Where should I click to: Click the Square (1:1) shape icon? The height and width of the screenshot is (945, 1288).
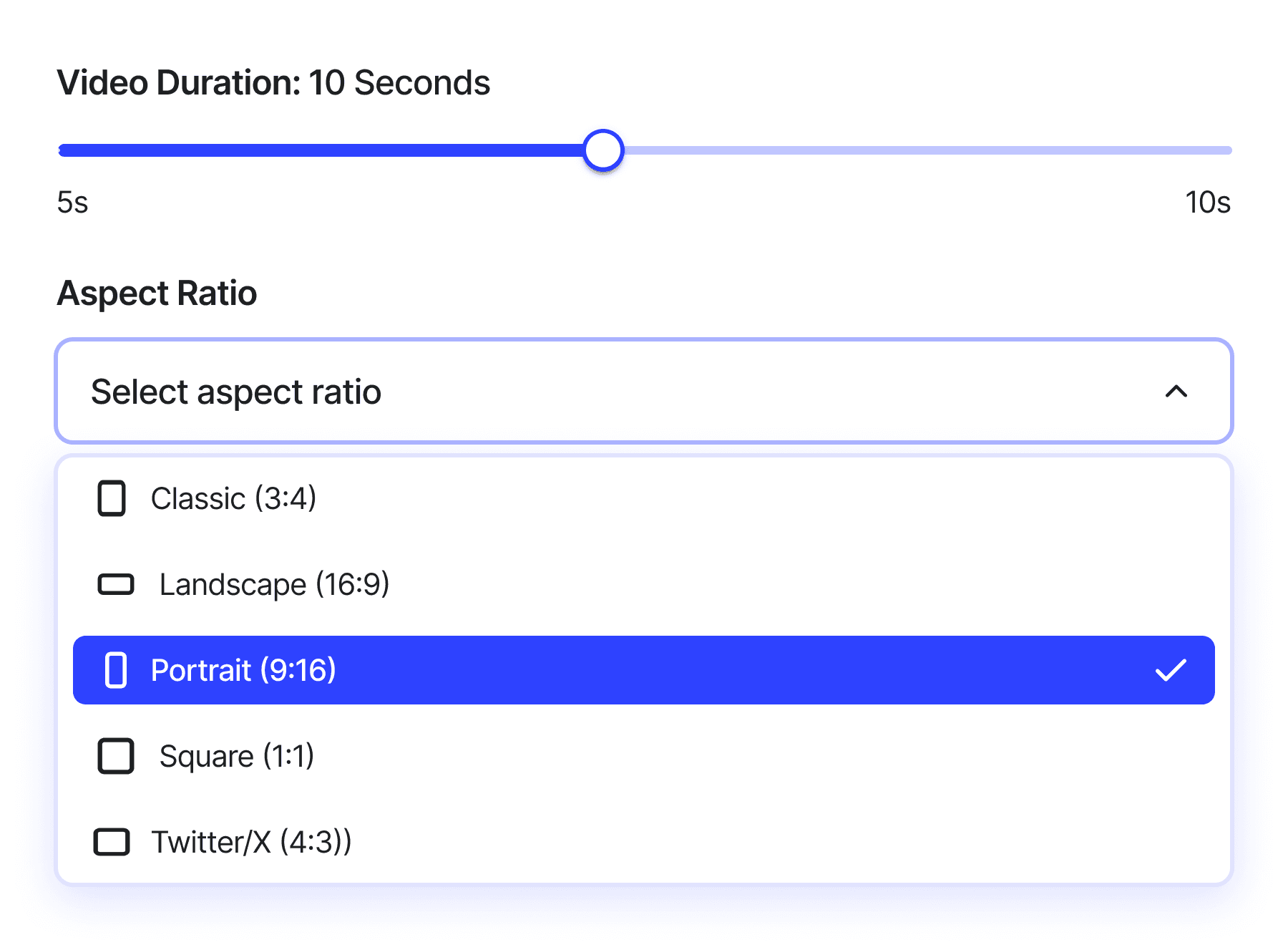pos(115,756)
